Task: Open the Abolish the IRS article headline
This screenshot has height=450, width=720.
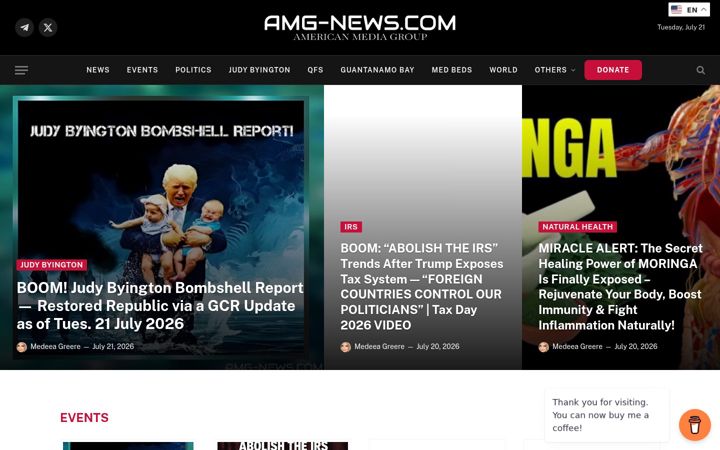Action: point(422,287)
